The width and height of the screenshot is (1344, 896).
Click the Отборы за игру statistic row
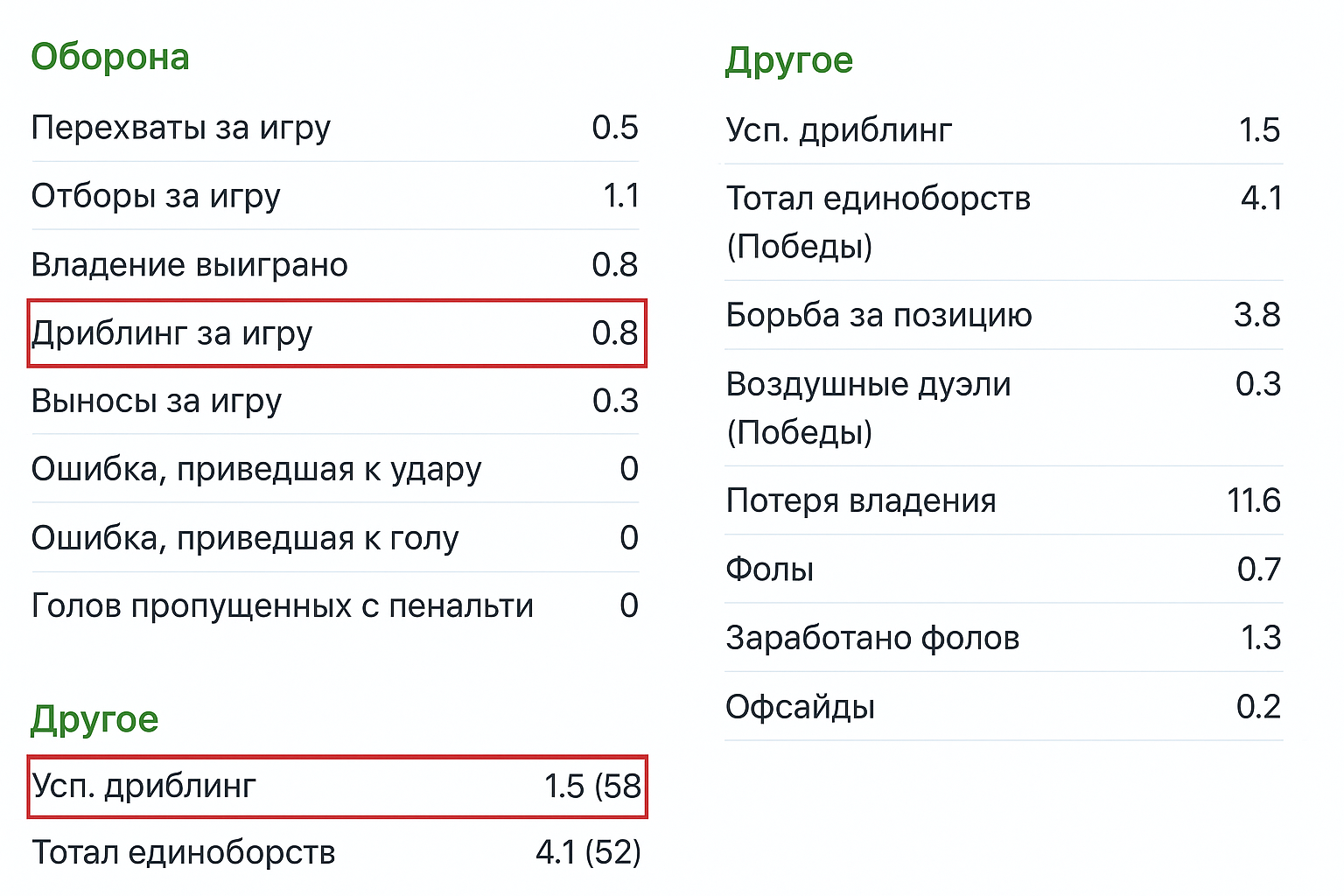click(x=335, y=196)
